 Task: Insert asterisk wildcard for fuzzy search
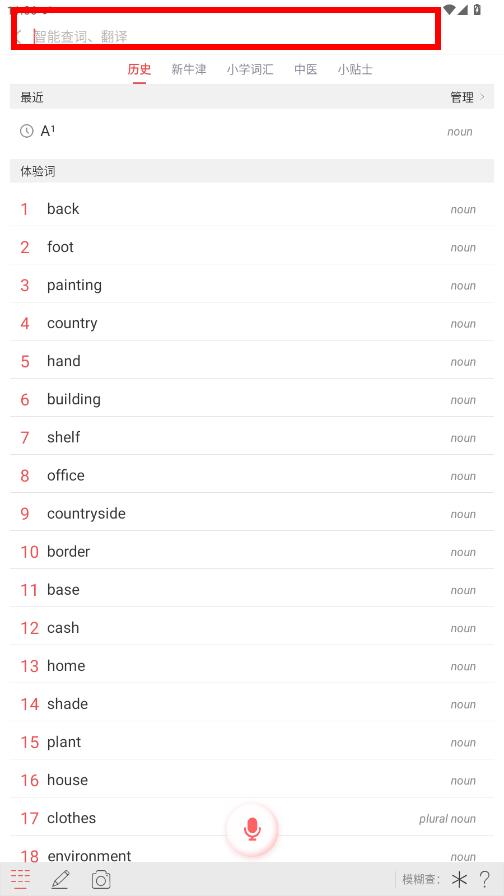click(459, 879)
